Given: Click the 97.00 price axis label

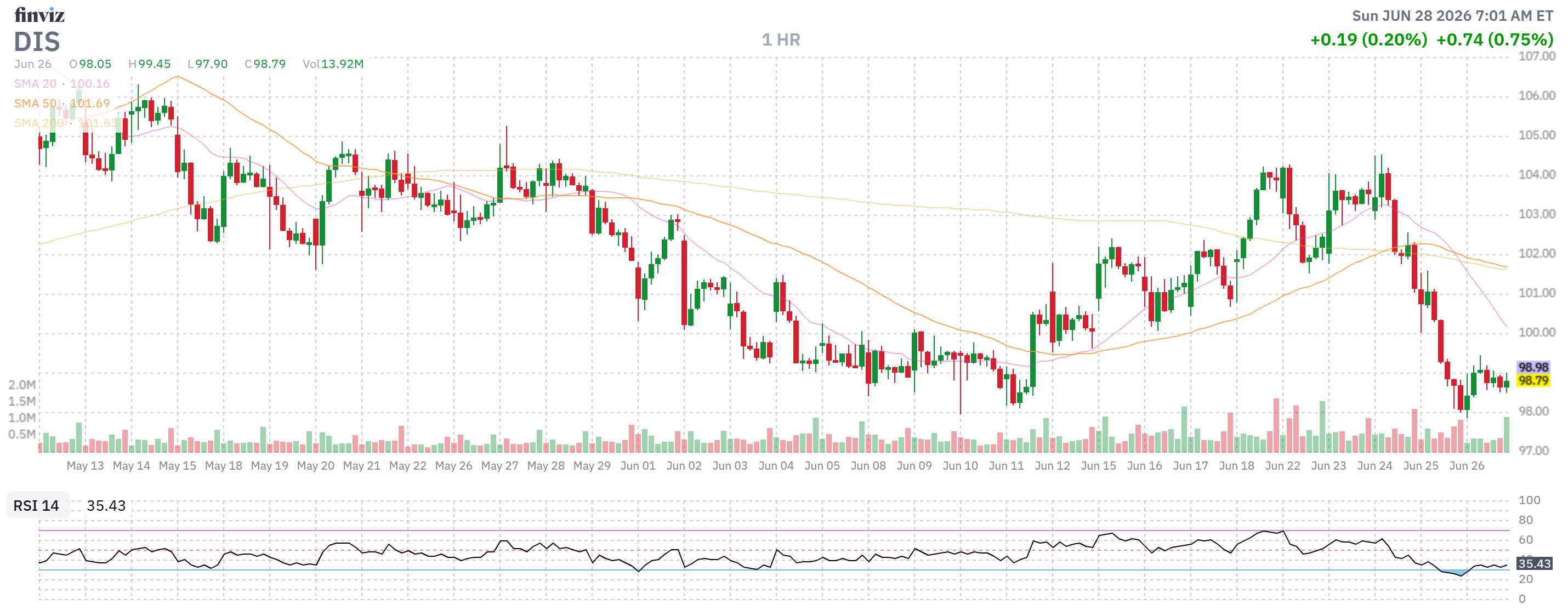Looking at the screenshot, I should point(1533,451).
